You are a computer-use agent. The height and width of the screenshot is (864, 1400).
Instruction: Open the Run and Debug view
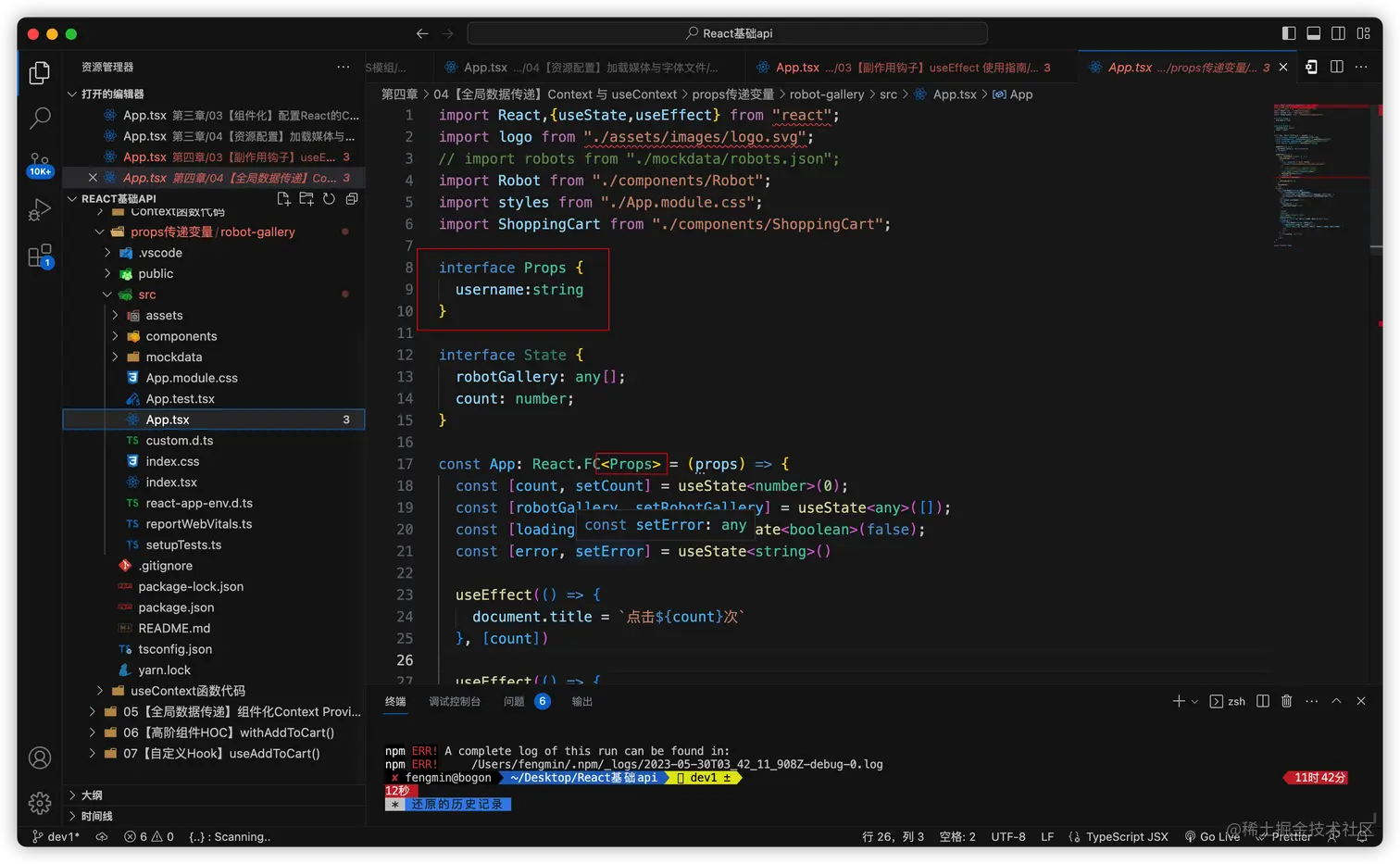pos(40,210)
